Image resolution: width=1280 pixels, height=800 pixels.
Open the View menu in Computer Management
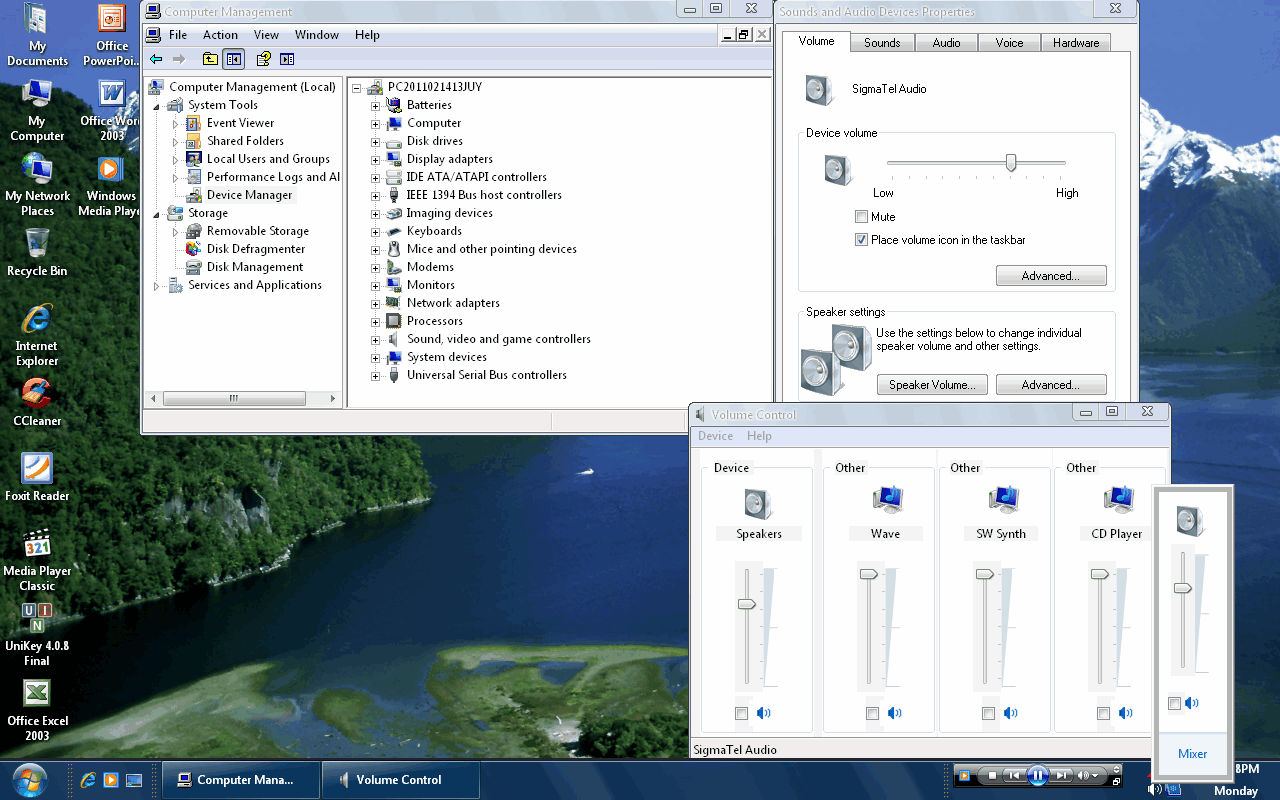266,35
